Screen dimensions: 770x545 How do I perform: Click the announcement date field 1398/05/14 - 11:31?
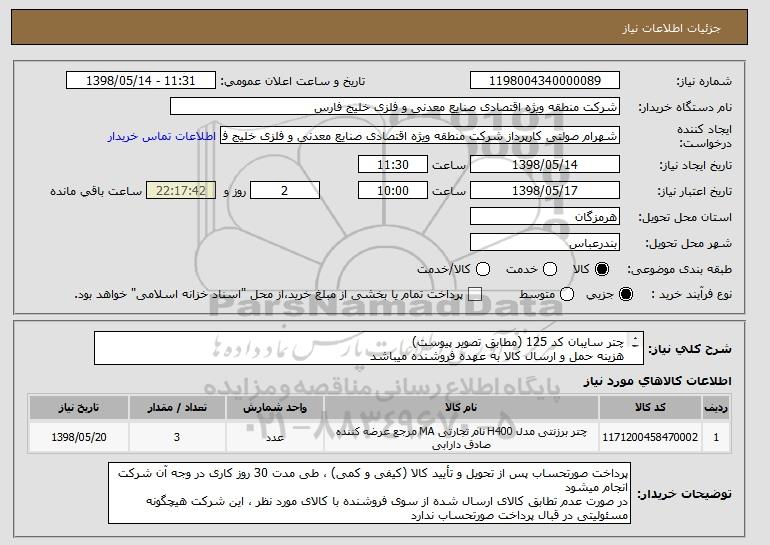[140, 81]
